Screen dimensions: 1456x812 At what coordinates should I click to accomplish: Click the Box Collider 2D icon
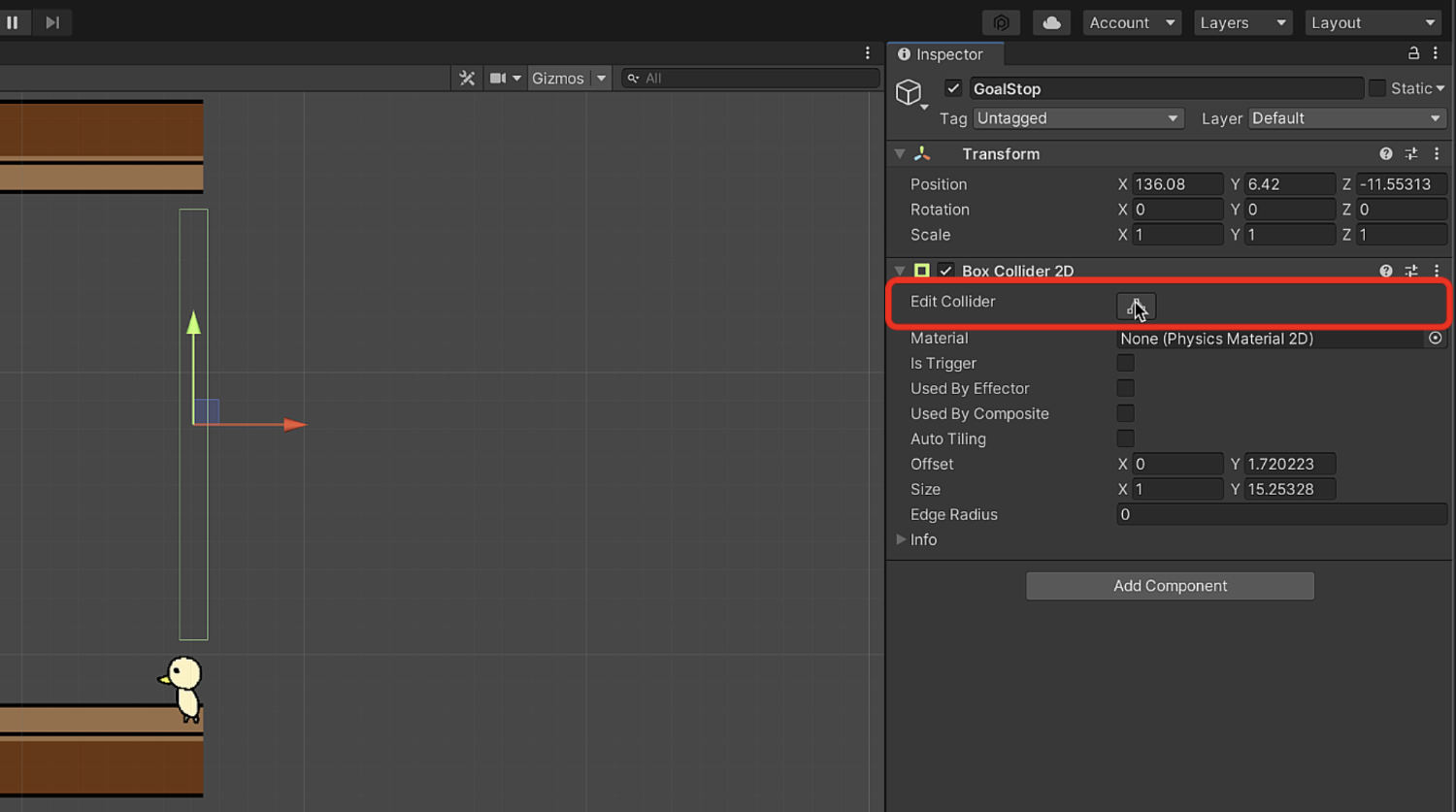click(x=922, y=271)
